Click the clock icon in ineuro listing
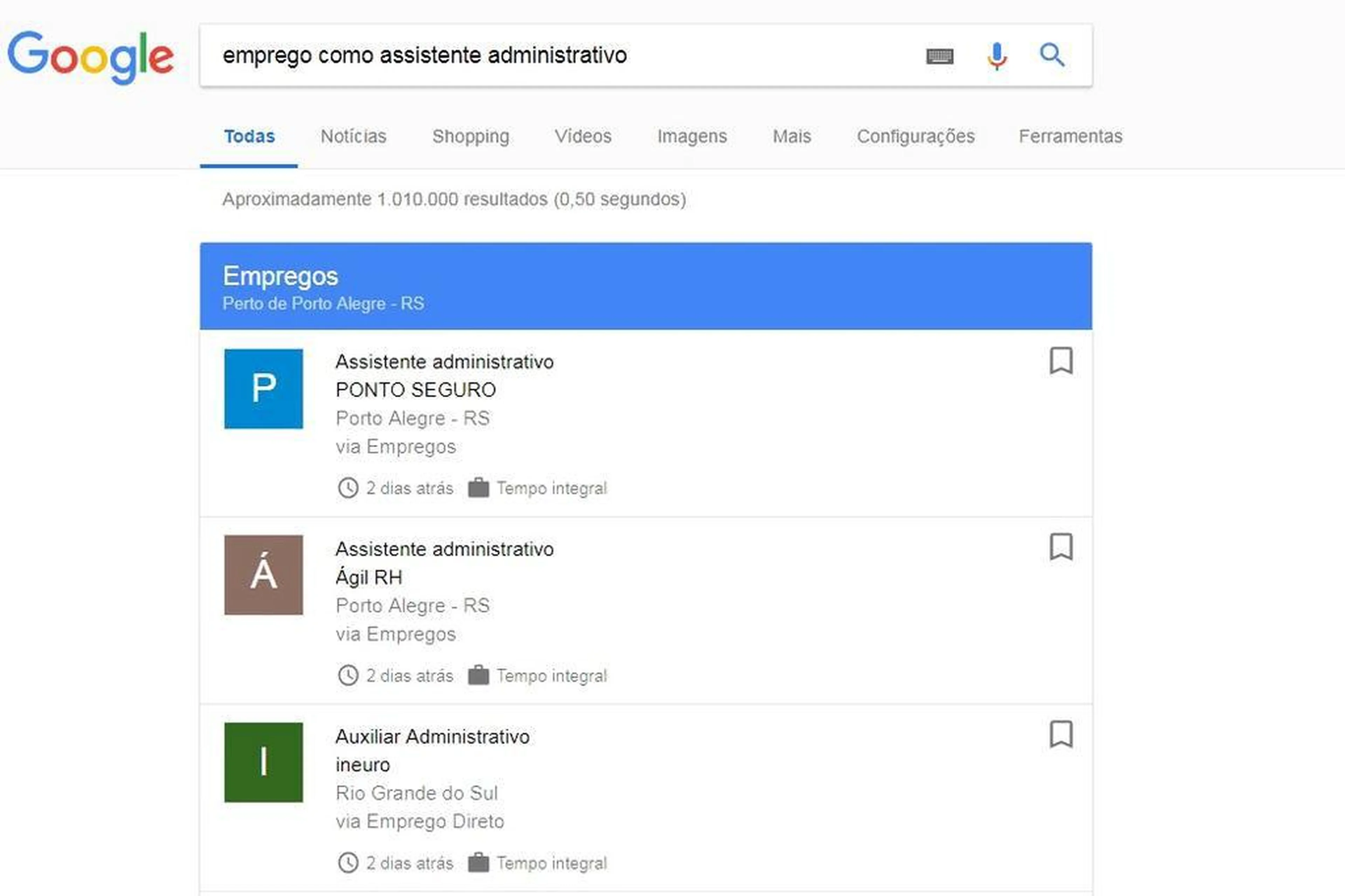Viewport: 1345px width, 896px height. 348,863
